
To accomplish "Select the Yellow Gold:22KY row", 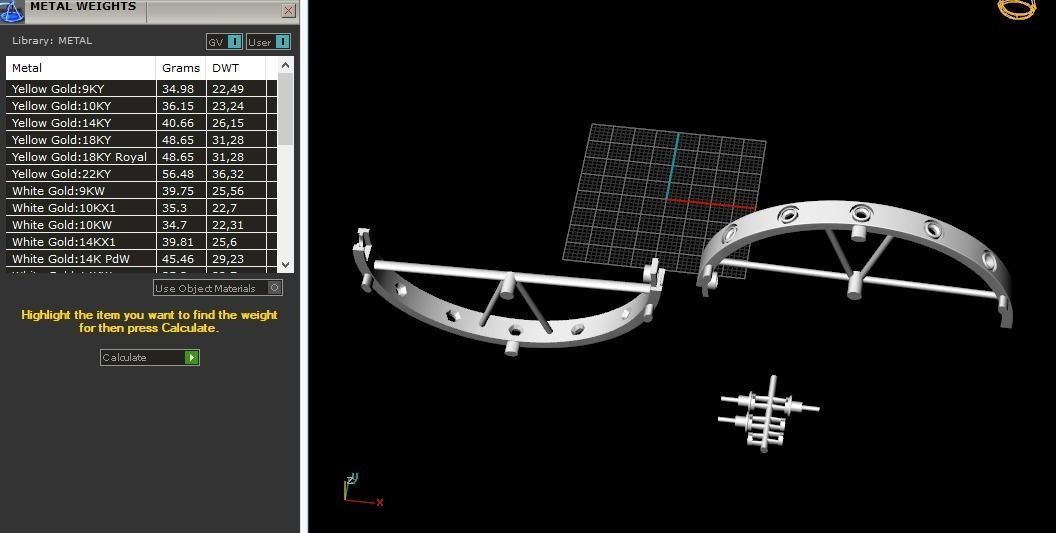I will click(x=141, y=174).
